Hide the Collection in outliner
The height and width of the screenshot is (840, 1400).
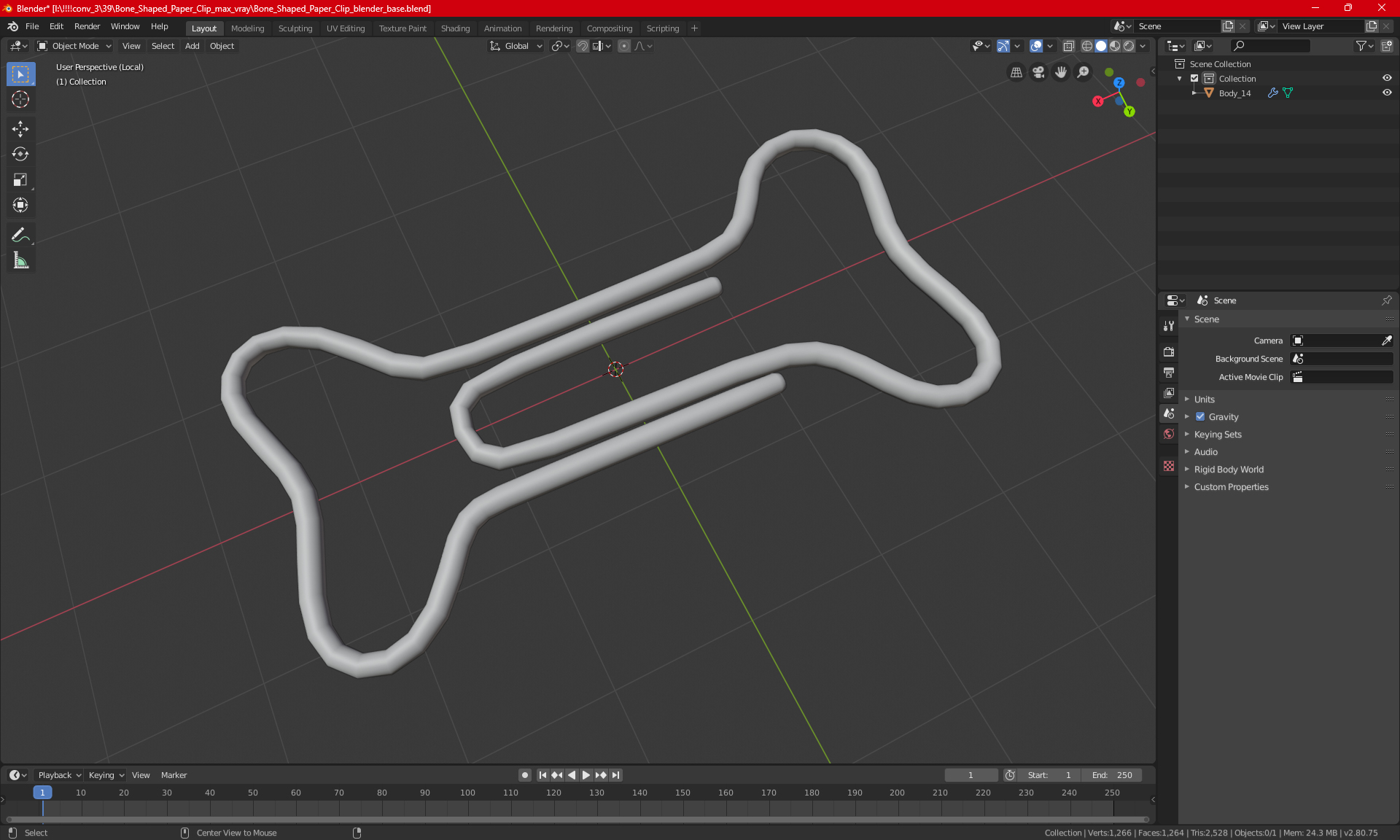click(1387, 78)
